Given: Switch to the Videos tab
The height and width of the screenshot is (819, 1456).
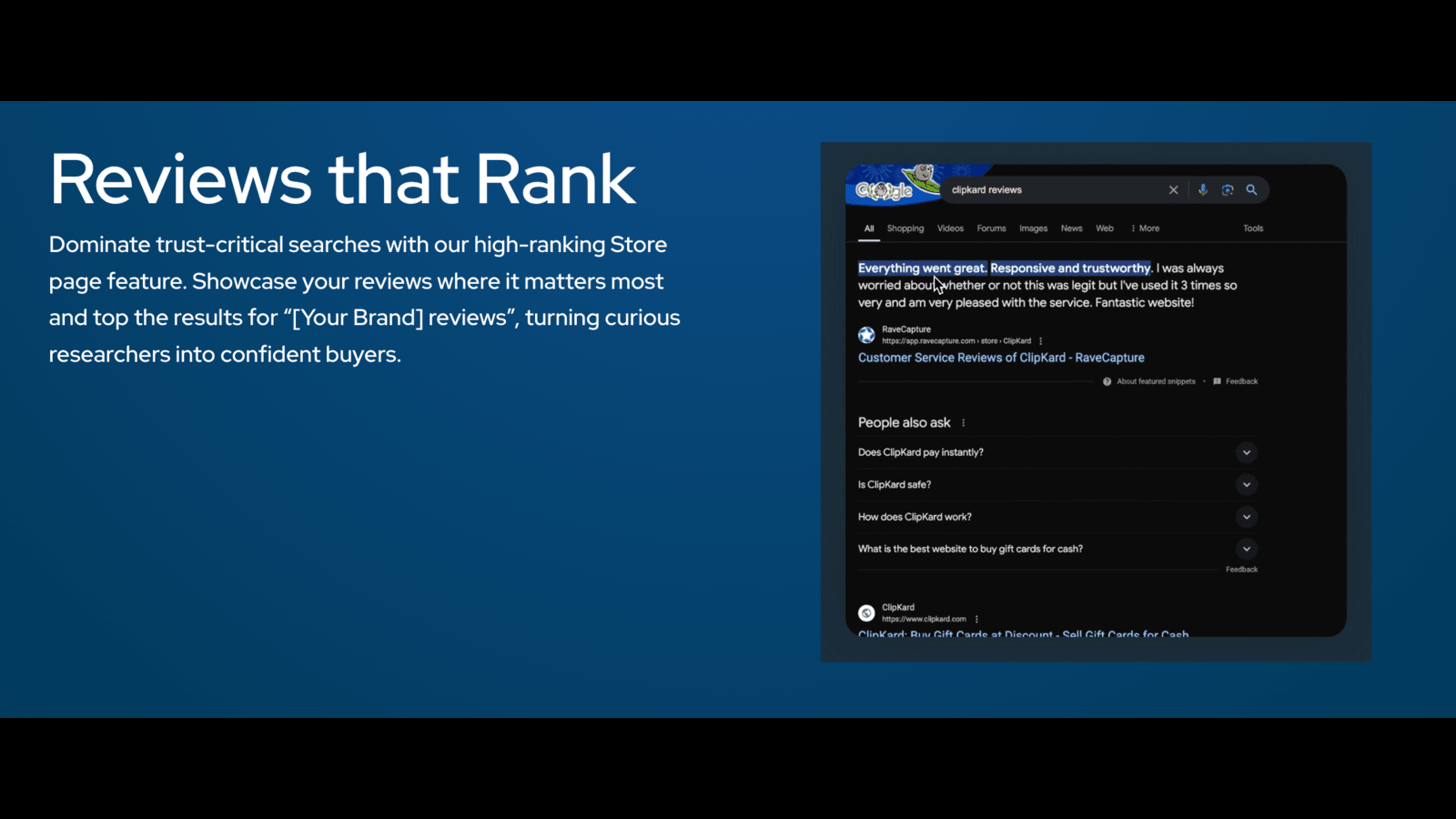Looking at the screenshot, I should pos(951,228).
